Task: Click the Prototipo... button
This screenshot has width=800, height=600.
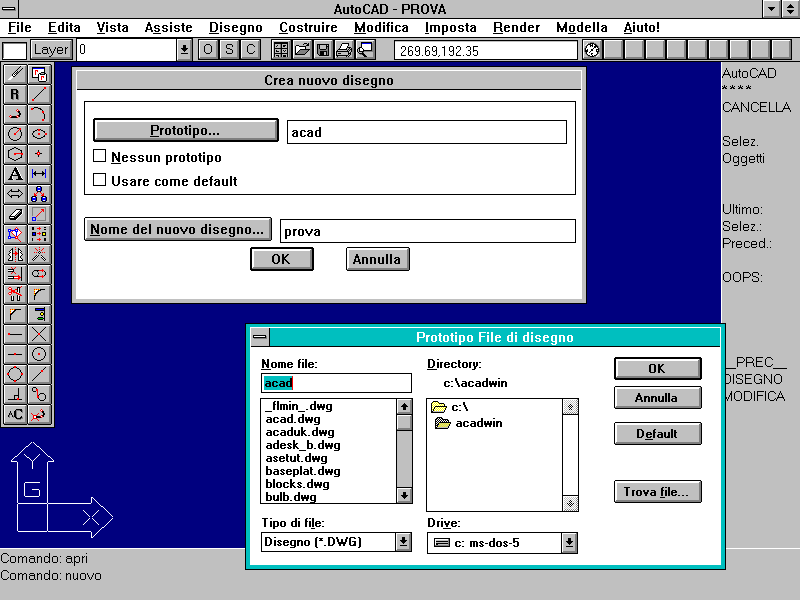Action: (186, 130)
